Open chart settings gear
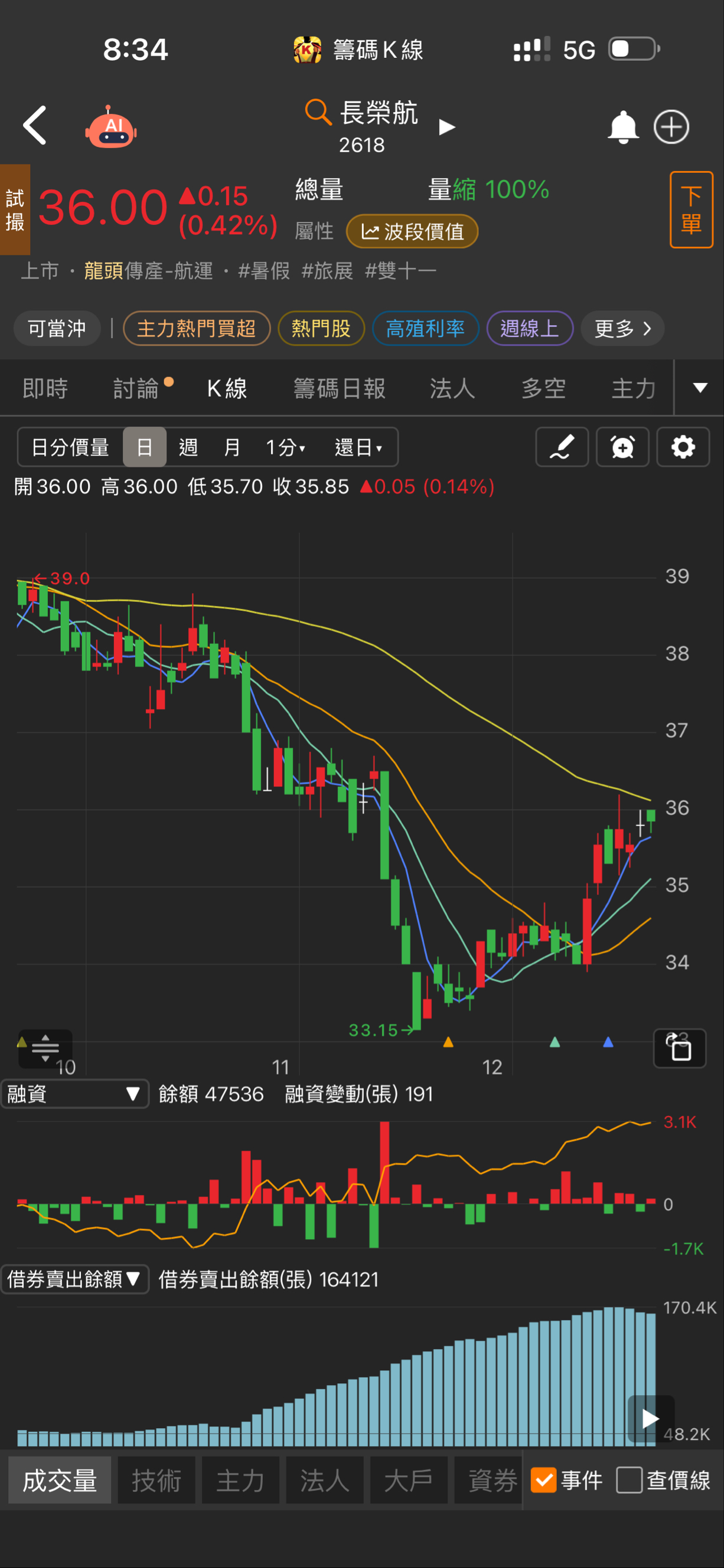Screen dimensions: 724x1568 pyautogui.click(x=683, y=447)
